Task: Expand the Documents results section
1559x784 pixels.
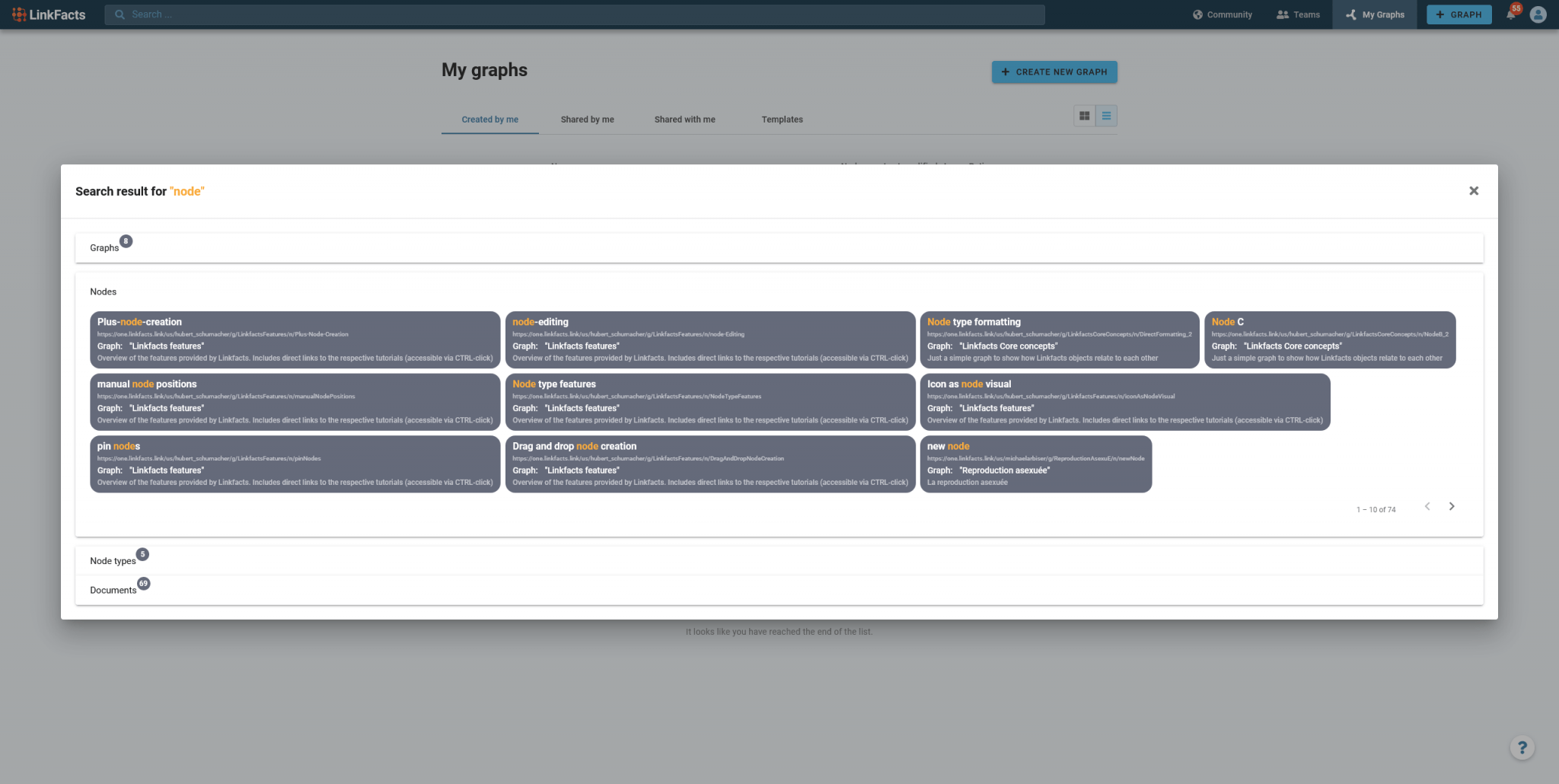Action: point(113,589)
